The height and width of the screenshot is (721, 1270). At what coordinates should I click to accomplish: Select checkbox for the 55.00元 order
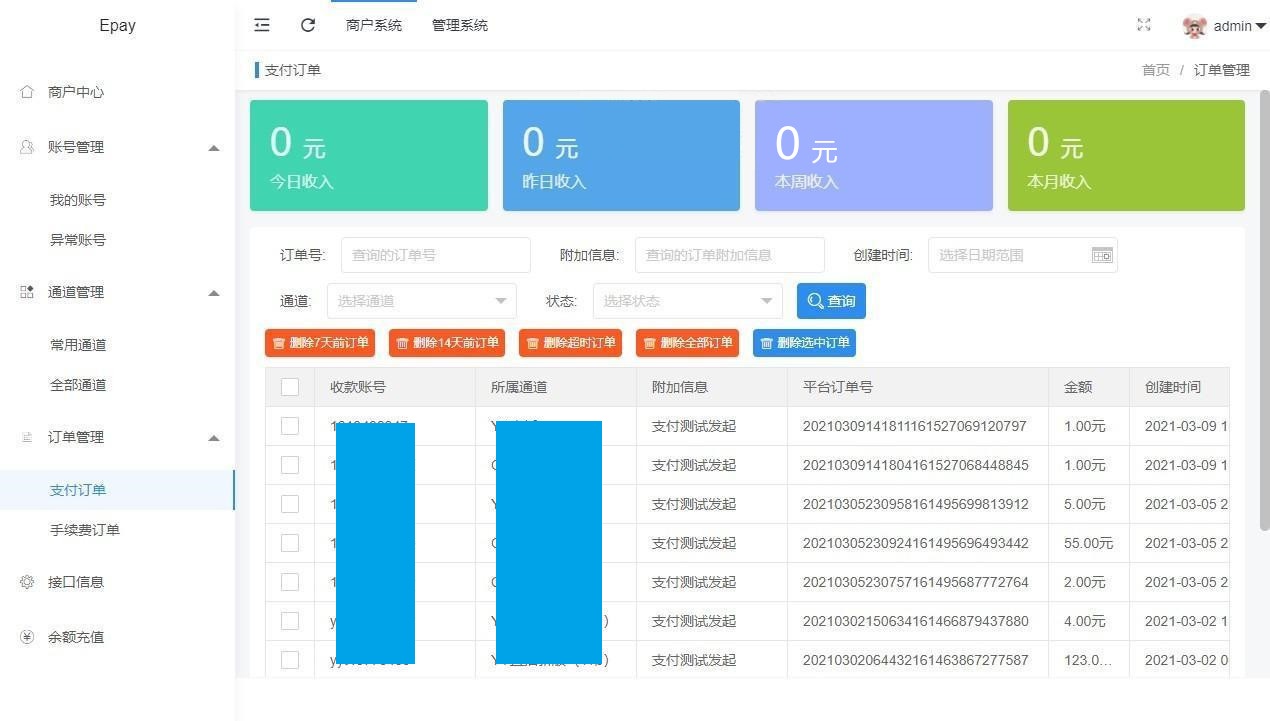(x=290, y=543)
